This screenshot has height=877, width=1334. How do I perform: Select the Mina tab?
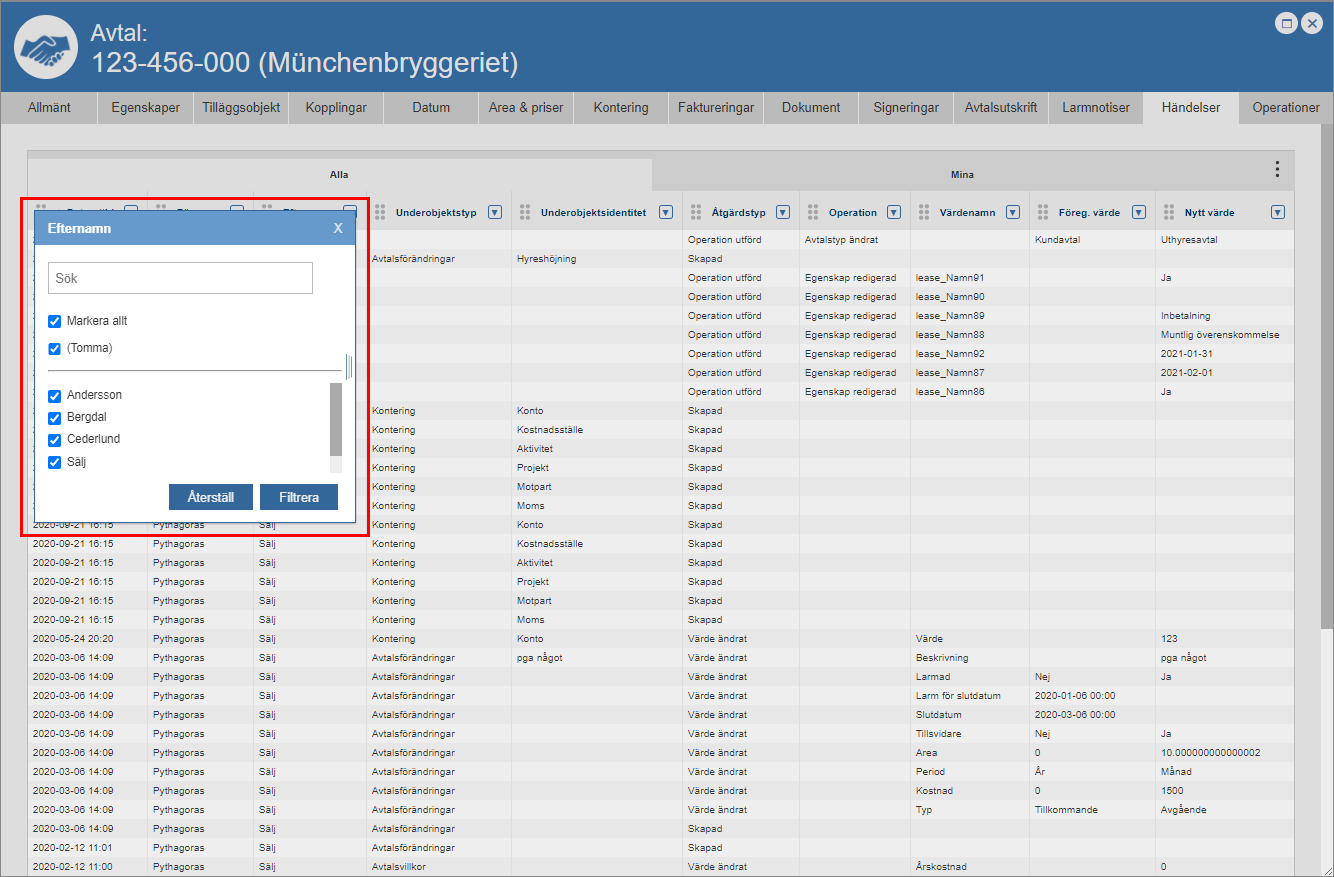(x=962, y=174)
